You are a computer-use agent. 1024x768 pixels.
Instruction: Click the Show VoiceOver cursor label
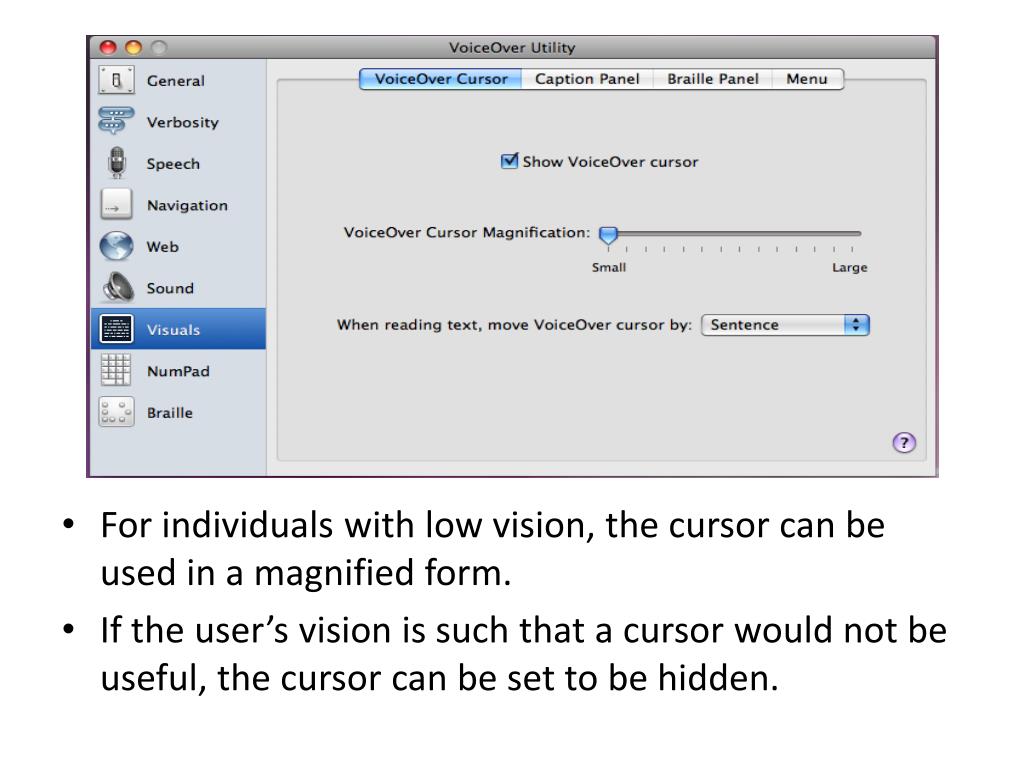pyautogui.click(x=611, y=162)
